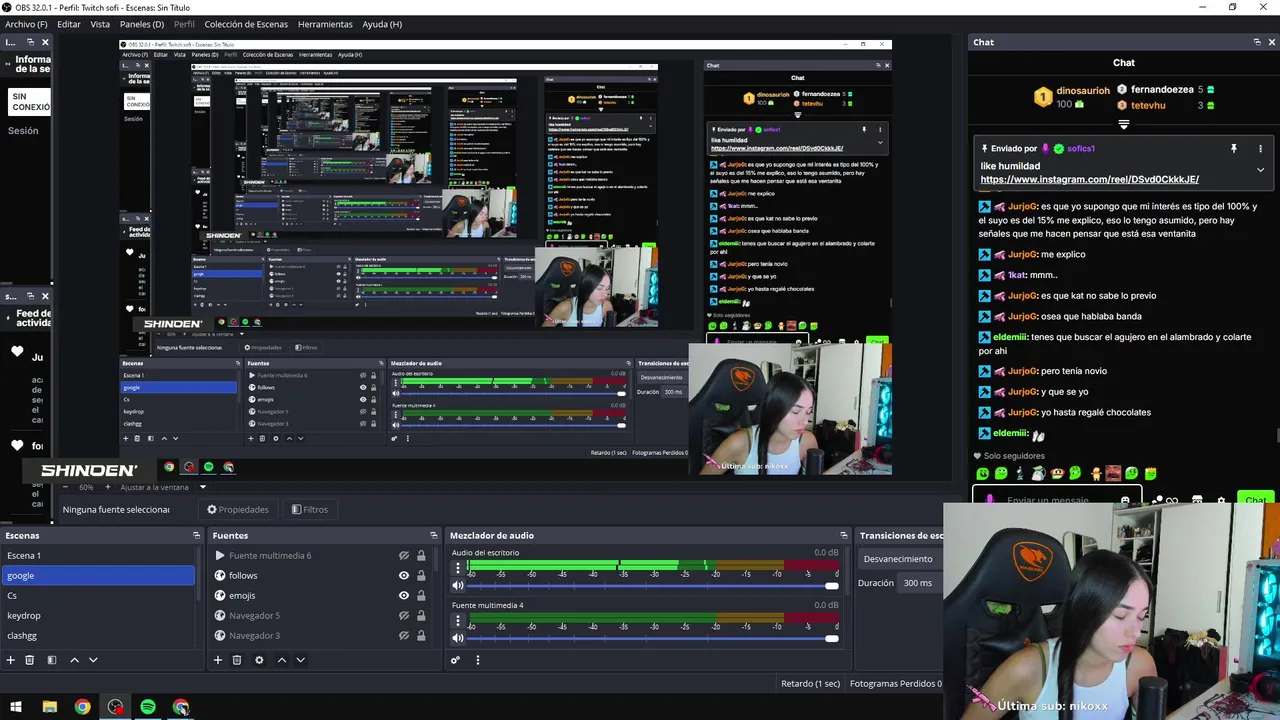
Task: Open Spotify from the Windows taskbar
Action: (x=148, y=707)
